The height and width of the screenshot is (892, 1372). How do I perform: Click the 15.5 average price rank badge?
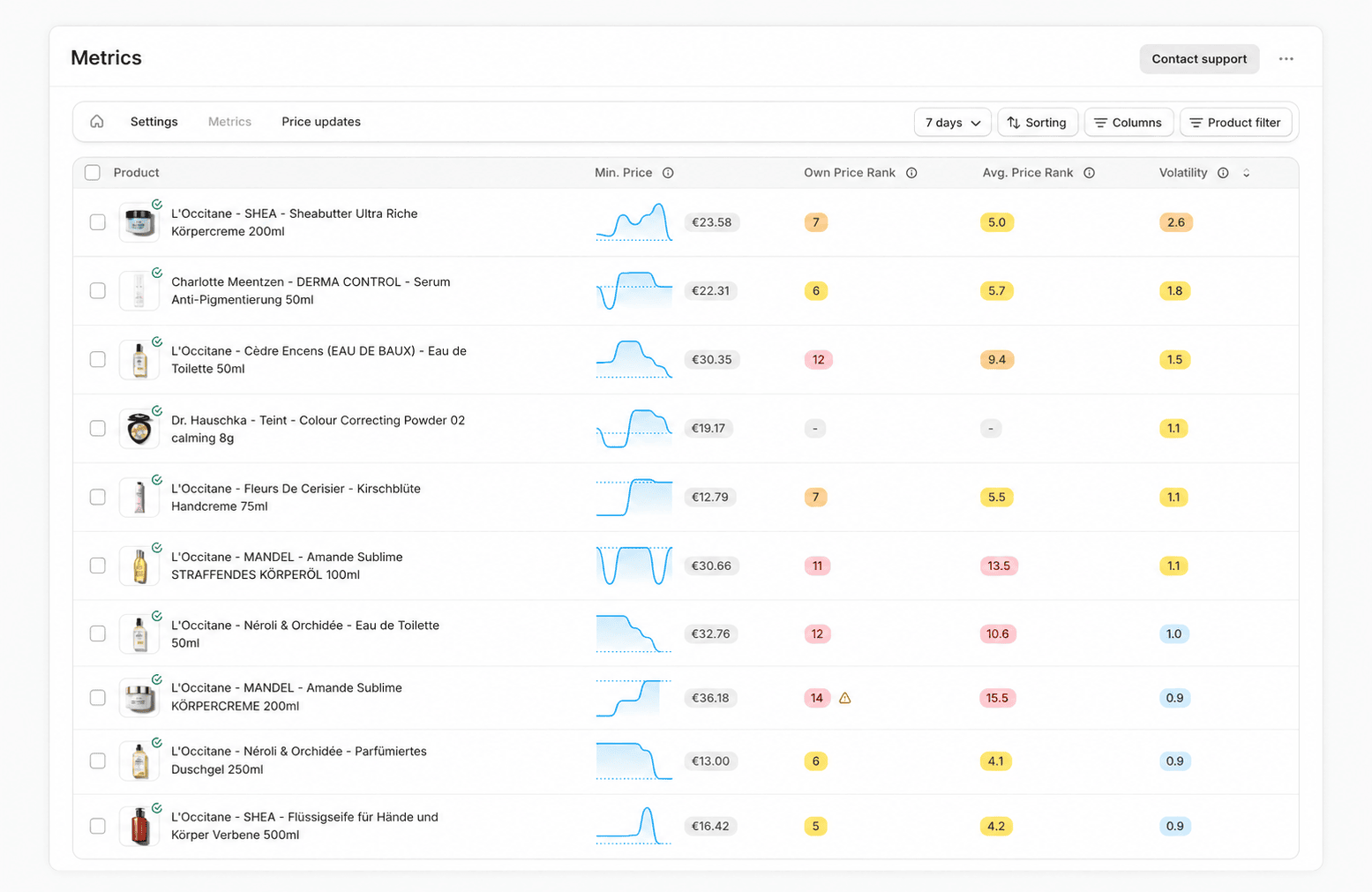point(998,698)
